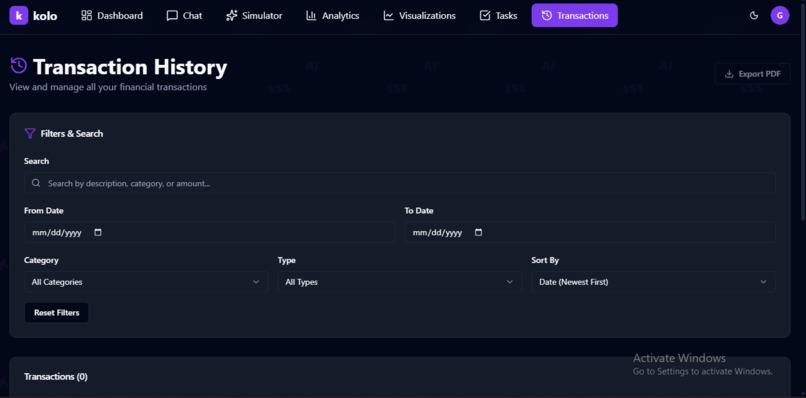806x398 pixels.
Task: Focus the transaction search field
Action: coord(400,183)
